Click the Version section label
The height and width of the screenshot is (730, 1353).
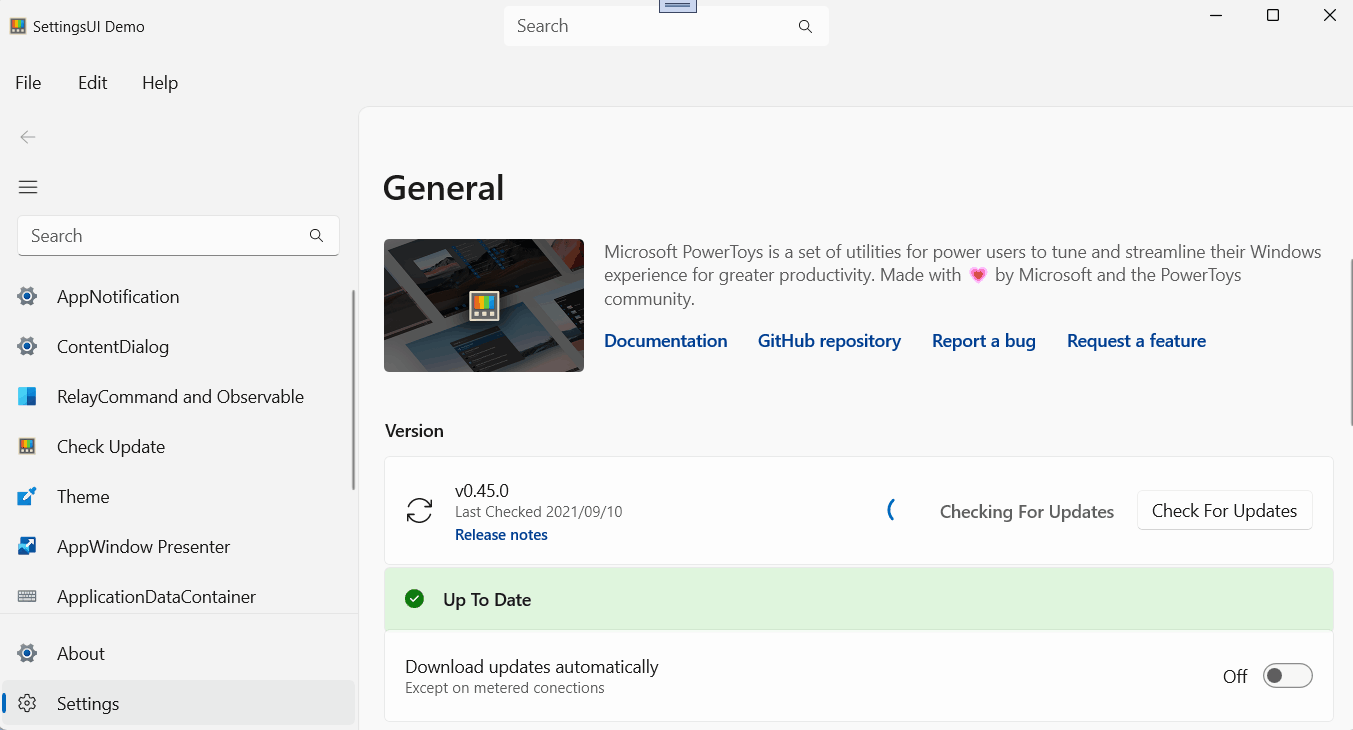click(414, 431)
